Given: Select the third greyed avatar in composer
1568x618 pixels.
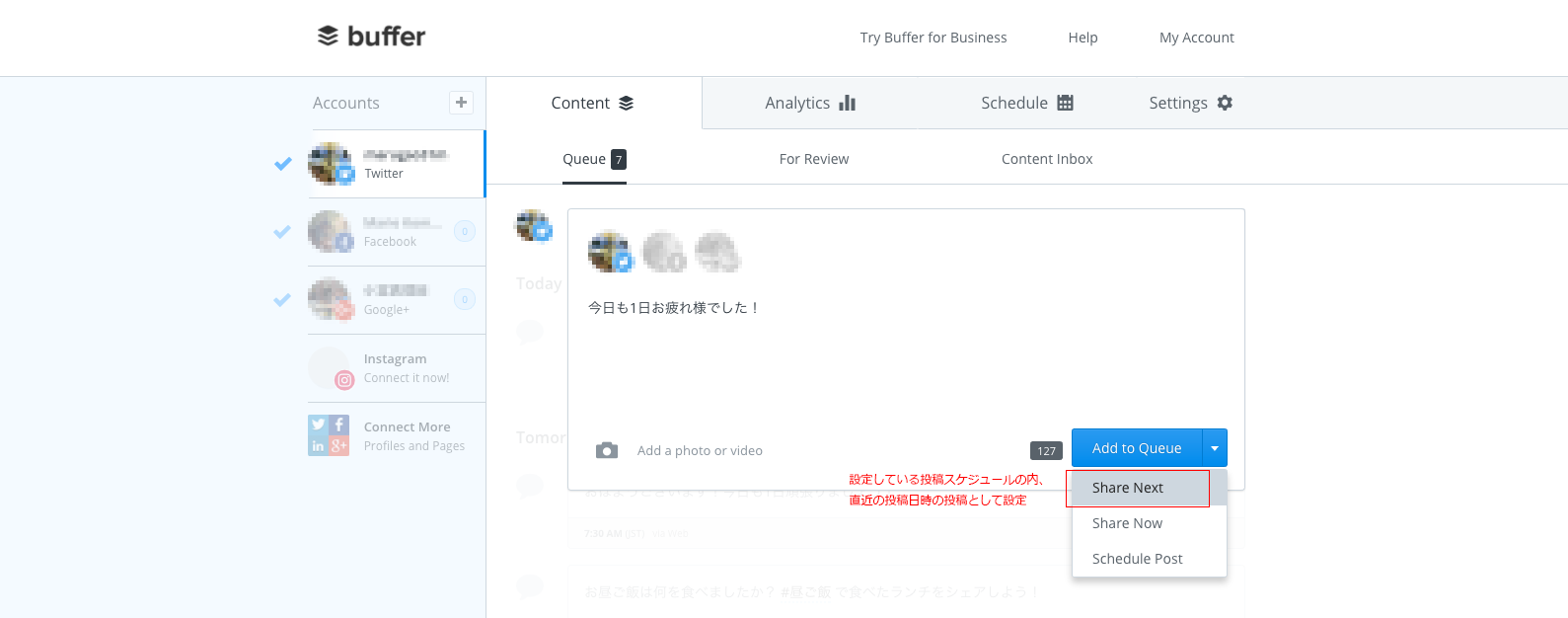Looking at the screenshot, I should [x=717, y=252].
